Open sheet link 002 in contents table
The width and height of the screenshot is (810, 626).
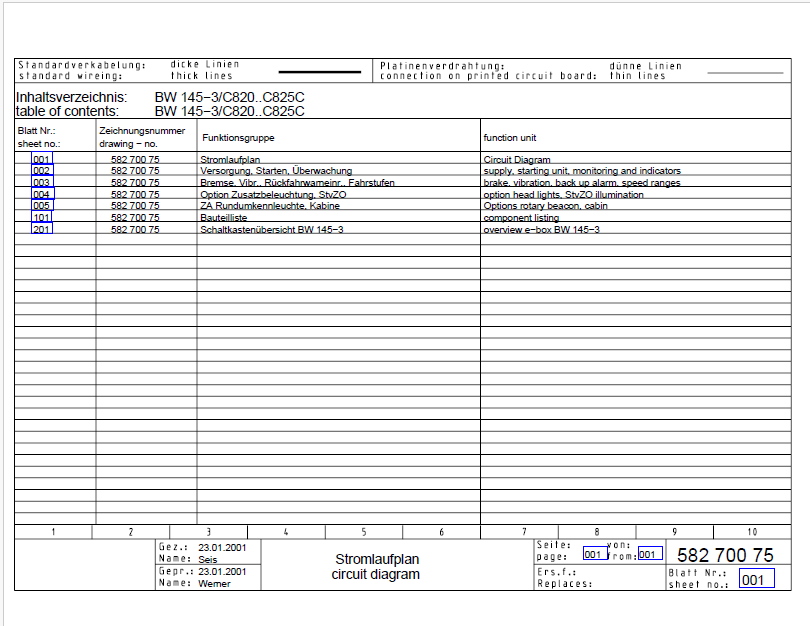click(42, 170)
